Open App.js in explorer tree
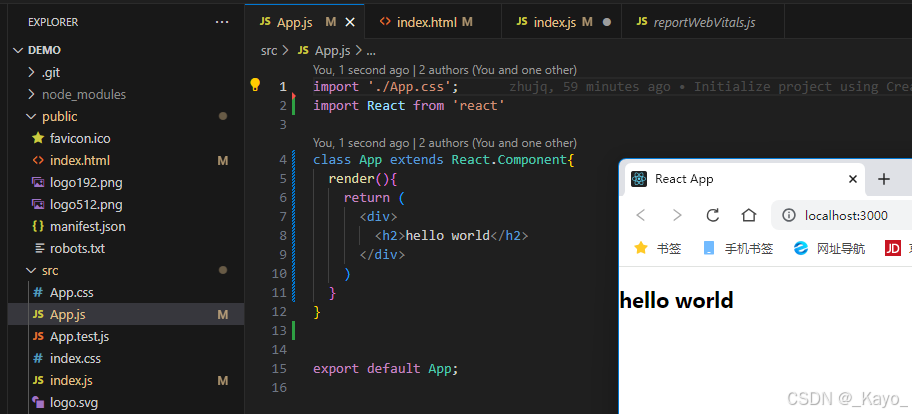 point(126,315)
